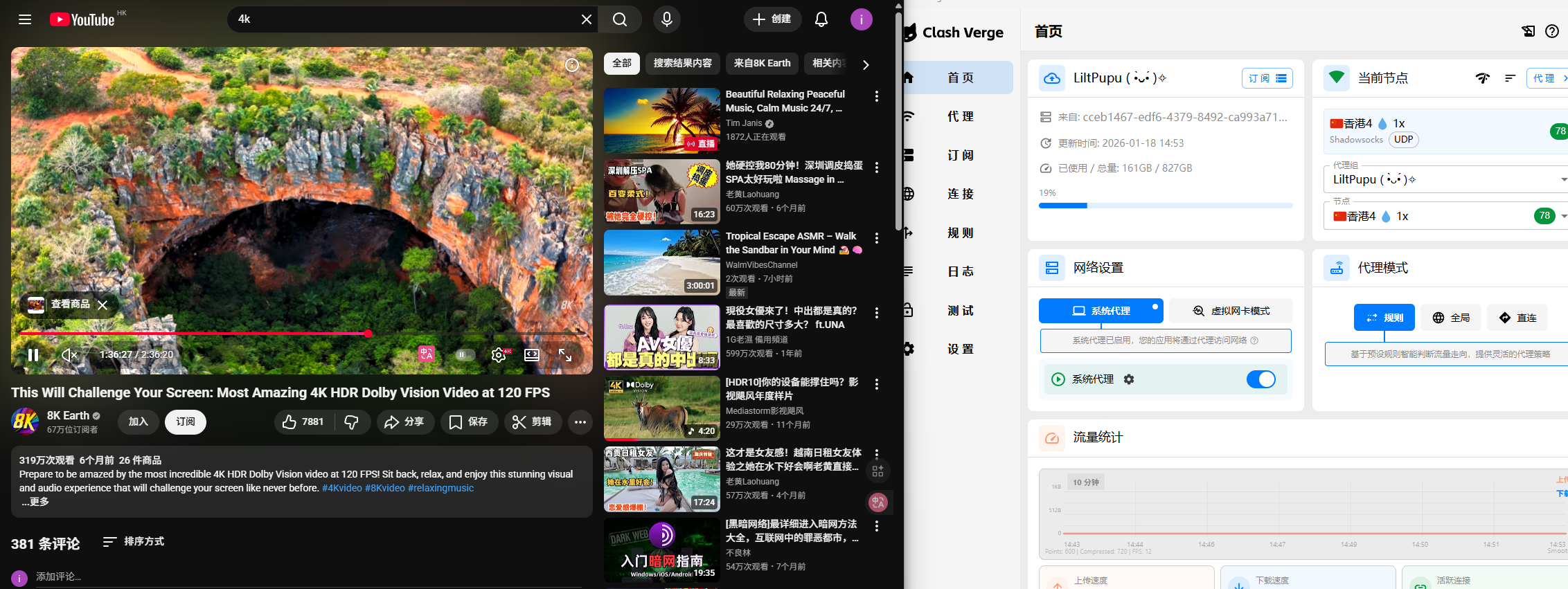Go to 规则 in Clash Verge sidebar
The height and width of the screenshot is (589, 1568).
(x=960, y=233)
